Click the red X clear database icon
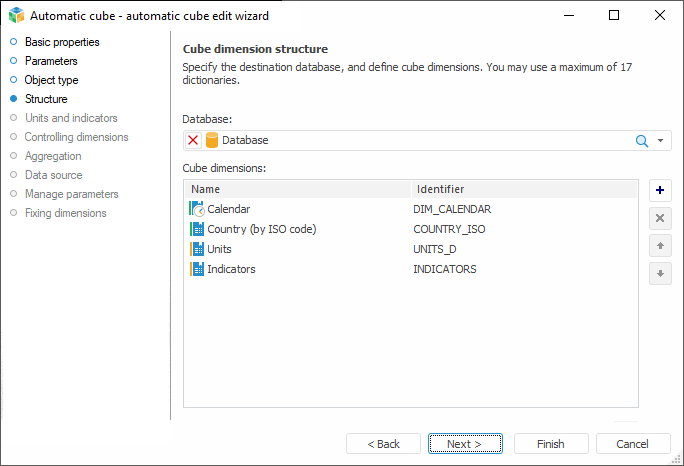 pyautogui.click(x=193, y=141)
